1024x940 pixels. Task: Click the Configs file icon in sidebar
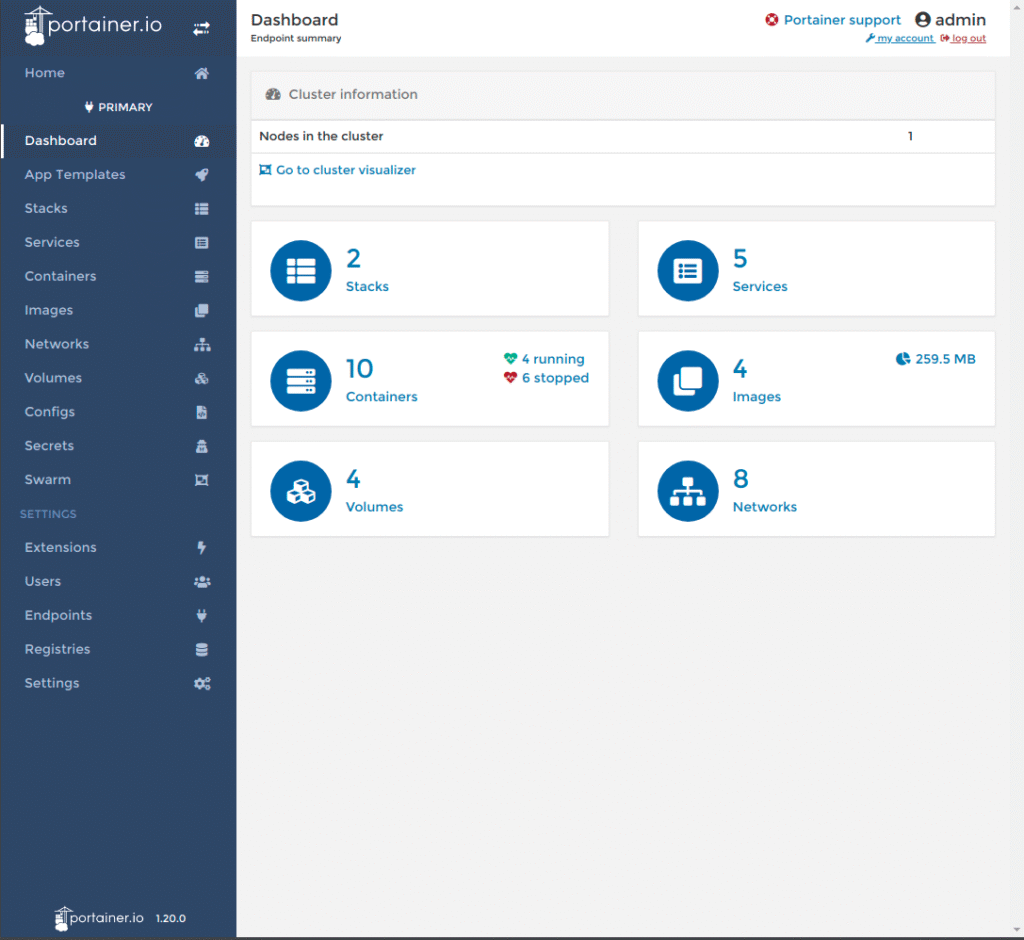click(202, 412)
